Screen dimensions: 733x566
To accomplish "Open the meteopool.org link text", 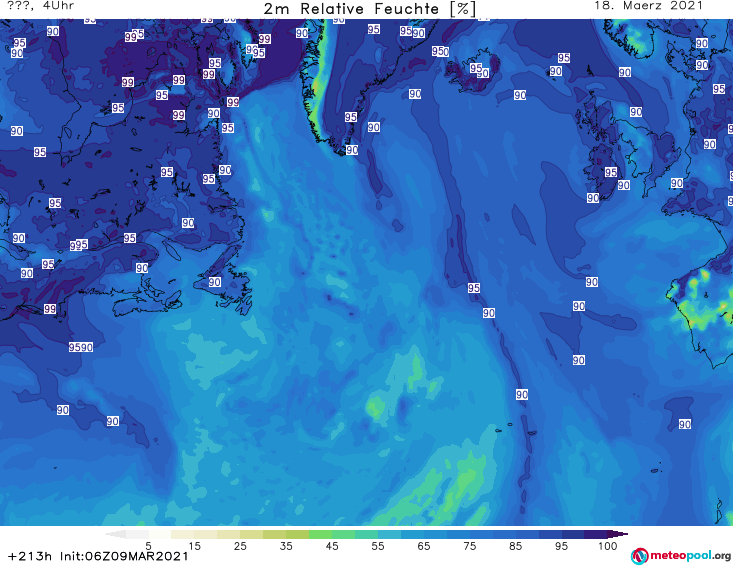I will [690, 556].
